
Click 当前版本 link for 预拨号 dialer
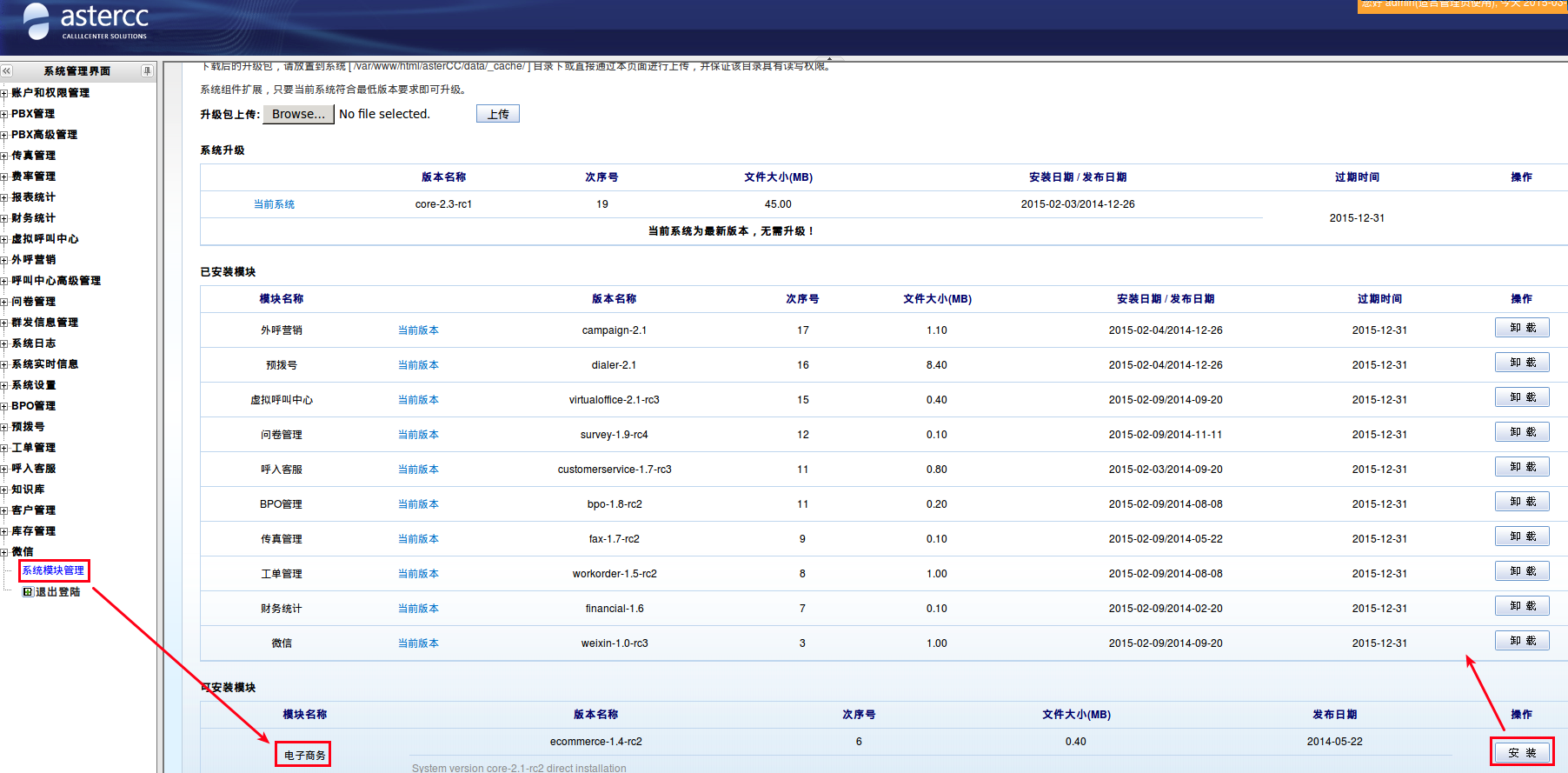coord(418,365)
